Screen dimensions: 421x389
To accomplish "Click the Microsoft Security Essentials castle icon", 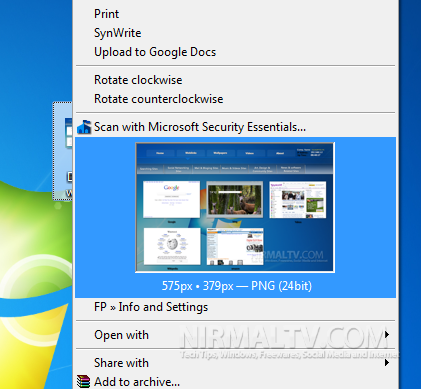I will 84,127.
